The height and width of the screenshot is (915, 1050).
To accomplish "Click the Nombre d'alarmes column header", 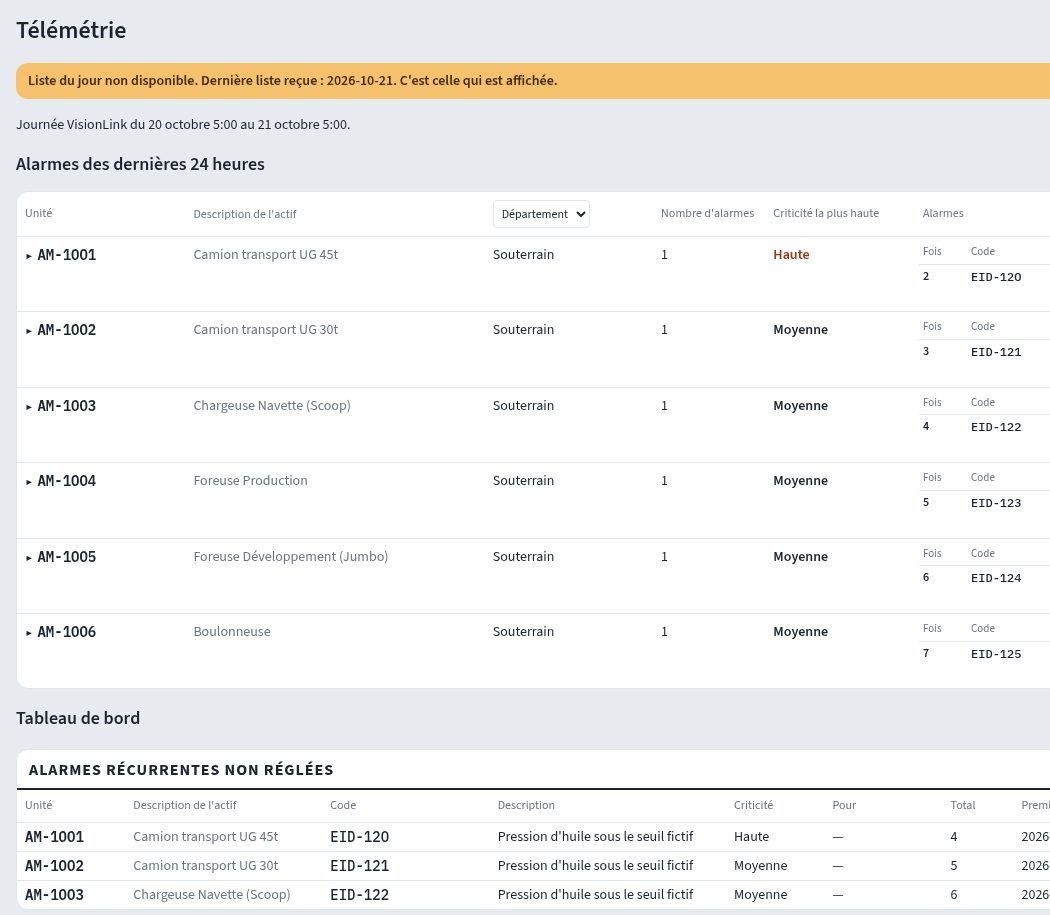I will [x=707, y=213].
